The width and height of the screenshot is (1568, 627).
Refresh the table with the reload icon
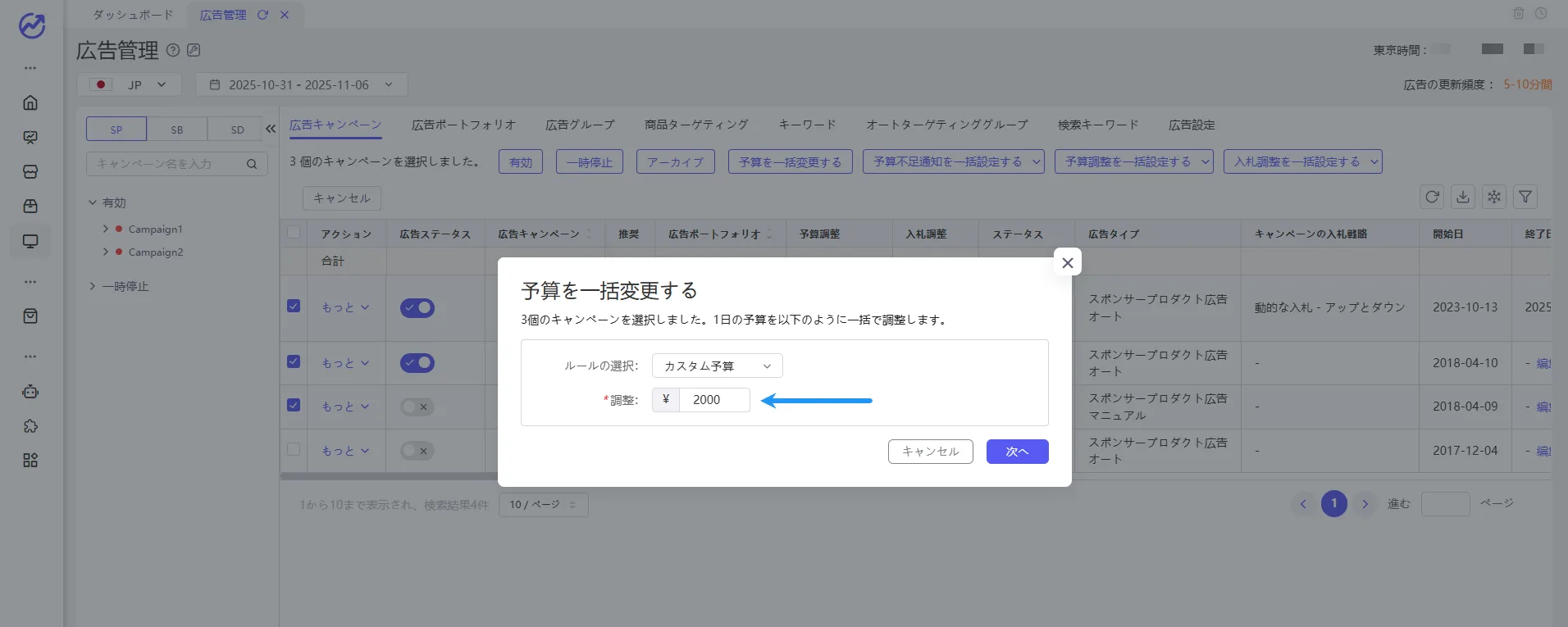(x=1432, y=197)
